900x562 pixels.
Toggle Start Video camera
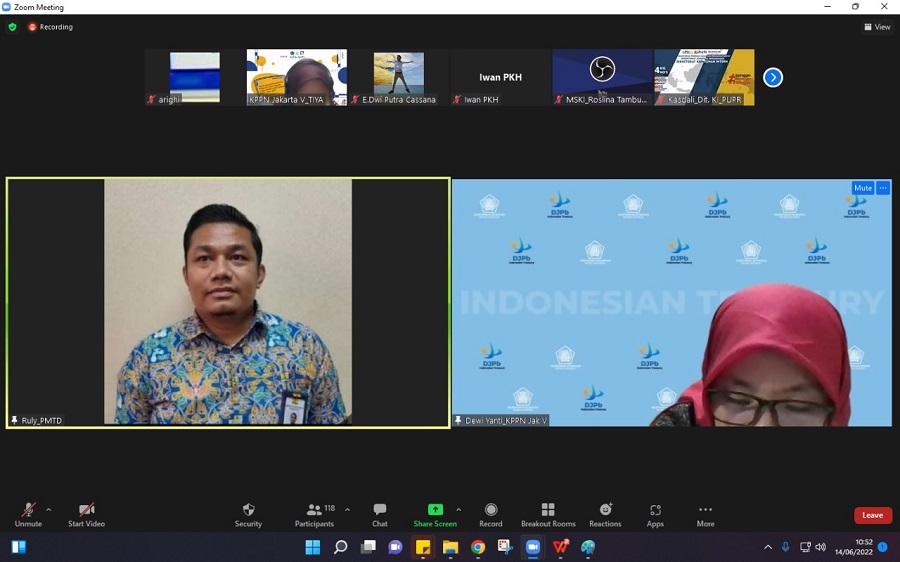pos(86,510)
